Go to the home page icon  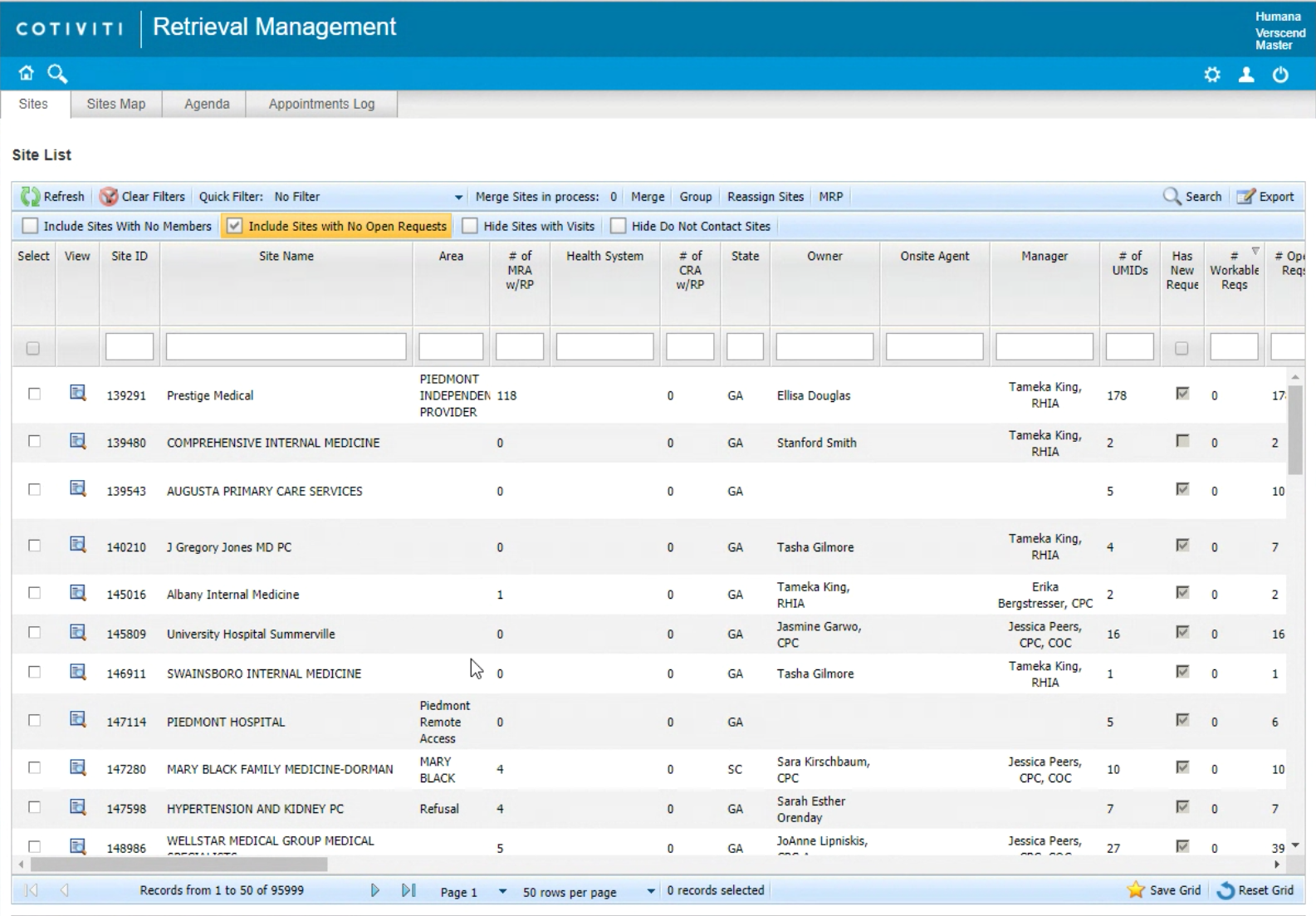point(27,74)
